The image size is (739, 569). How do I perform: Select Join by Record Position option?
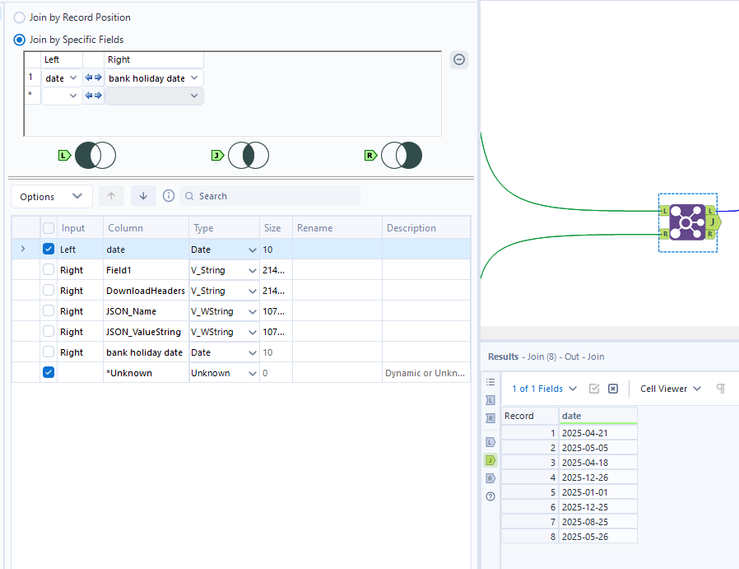coord(19,18)
